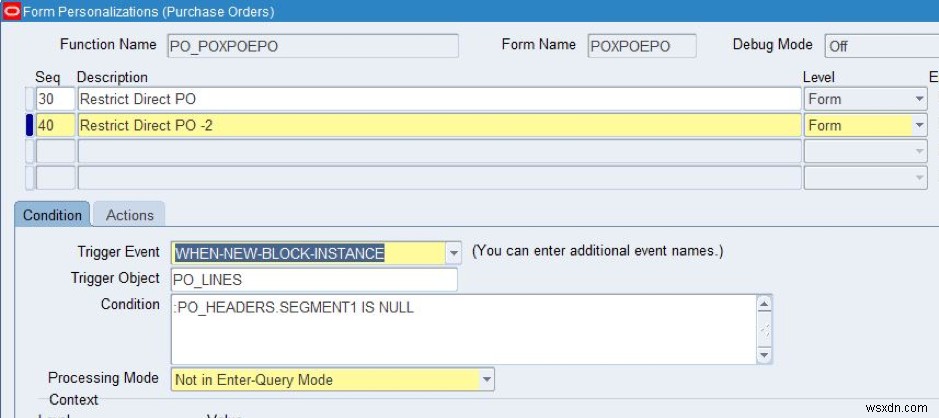Viewport: 939px width, 418px height.
Task: Select the Condition tab
Action: point(52,215)
